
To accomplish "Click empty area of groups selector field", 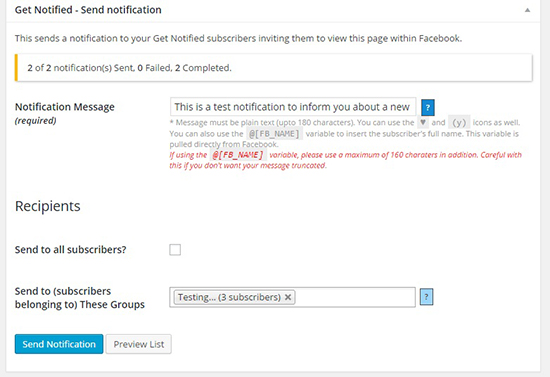I will coord(355,297).
